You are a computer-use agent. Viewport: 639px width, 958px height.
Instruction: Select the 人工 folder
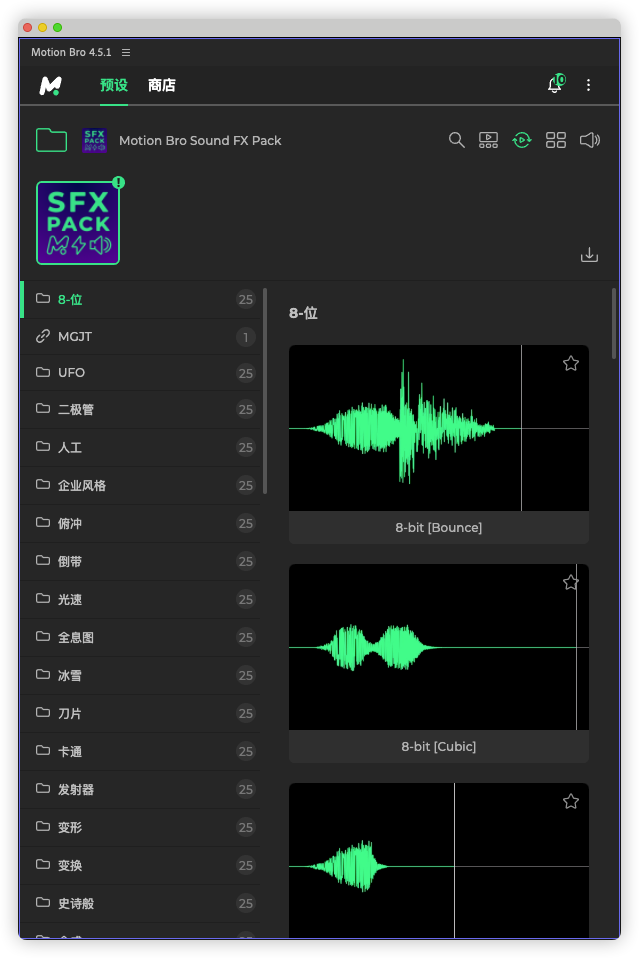141,447
